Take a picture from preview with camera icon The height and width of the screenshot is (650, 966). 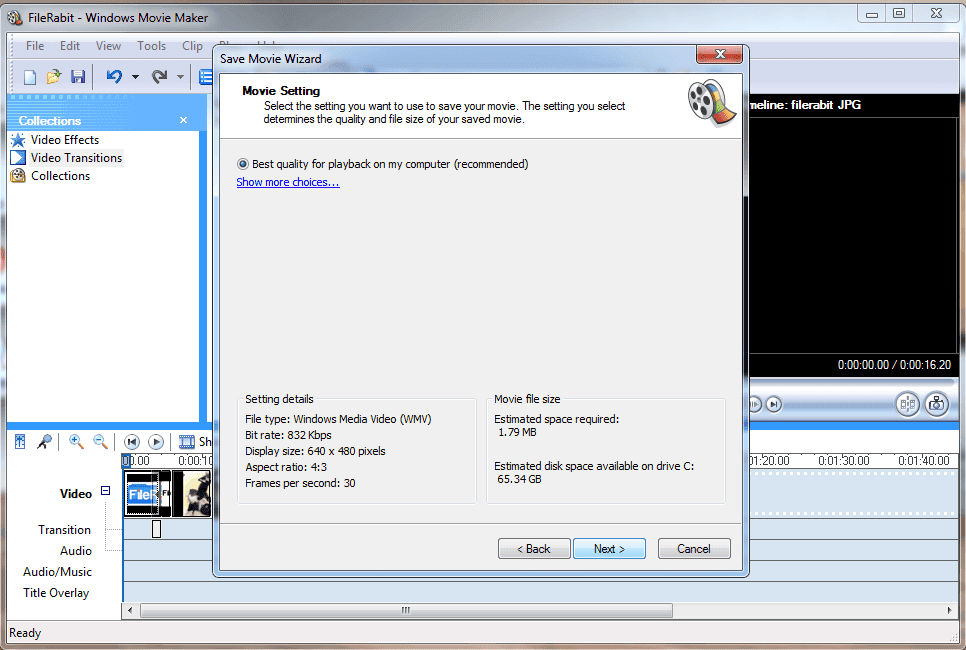pos(936,404)
